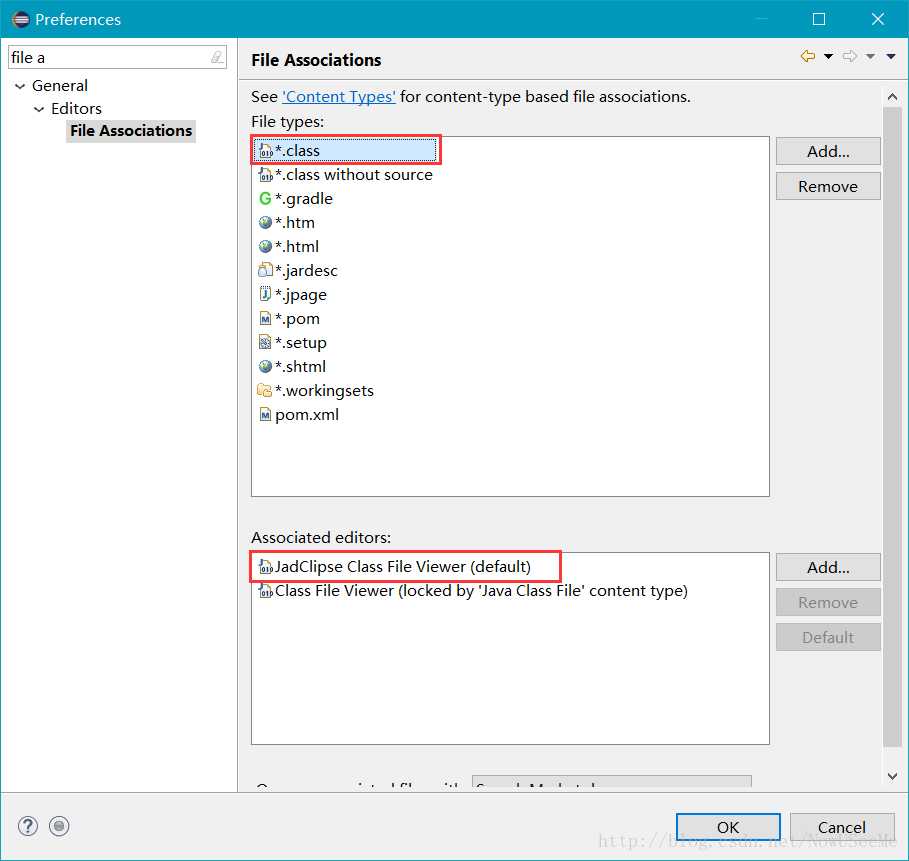Image resolution: width=909 pixels, height=861 pixels.
Task: Click the locked Class File Viewer icon
Action: (266, 591)
